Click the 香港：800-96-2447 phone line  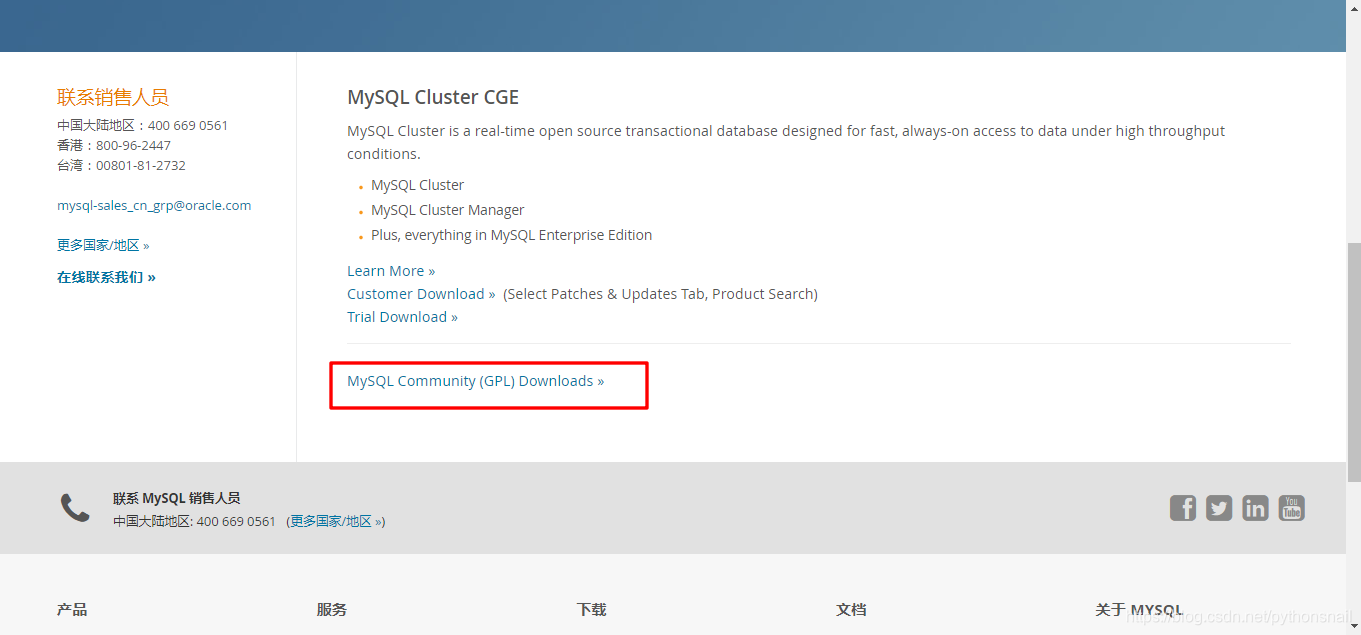114,145
